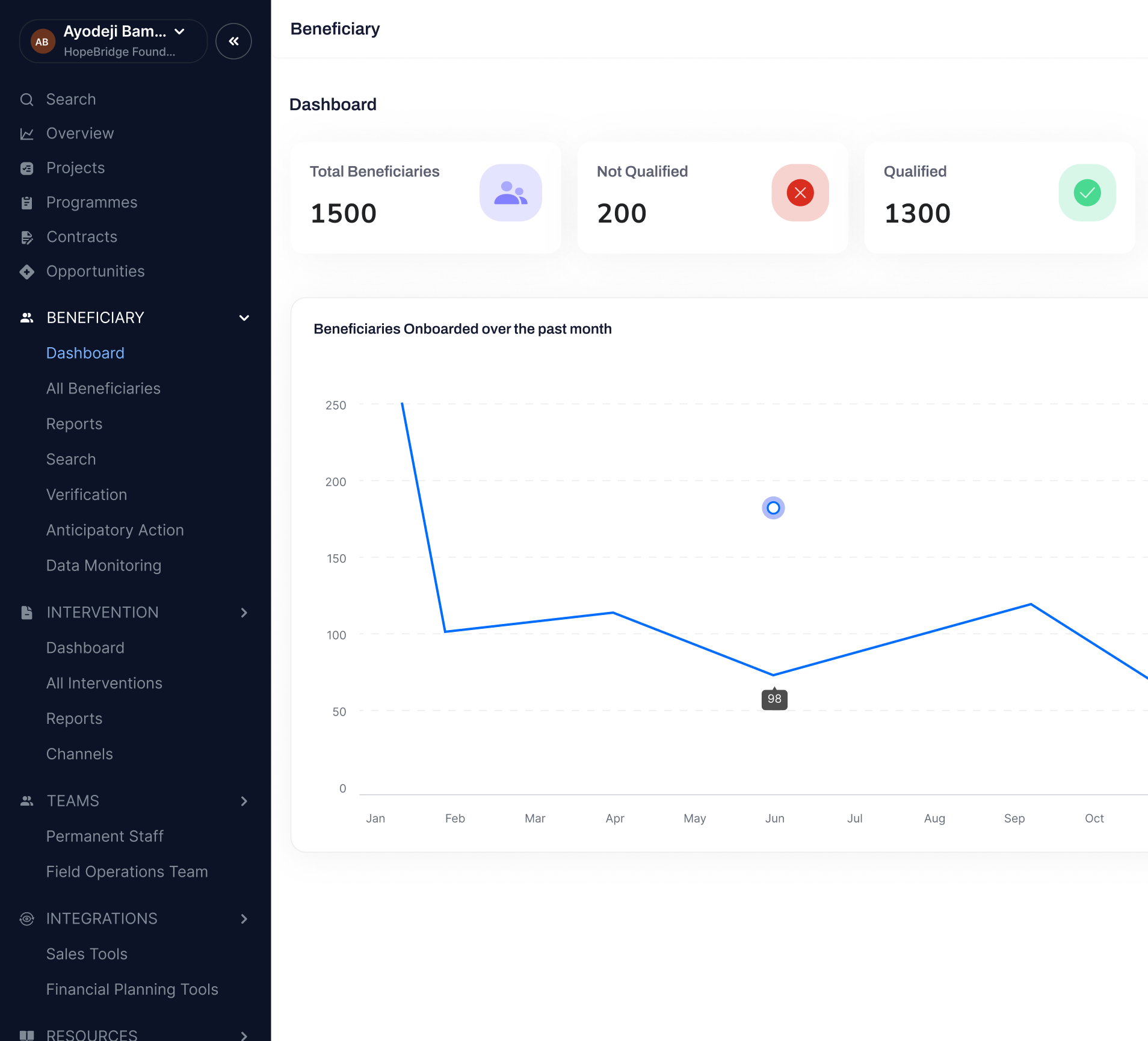Expand the INTERVENTION section arrow
The height and width of the screenshot is (1041, 1148).
pyautogui.click(x=244, y=613)
